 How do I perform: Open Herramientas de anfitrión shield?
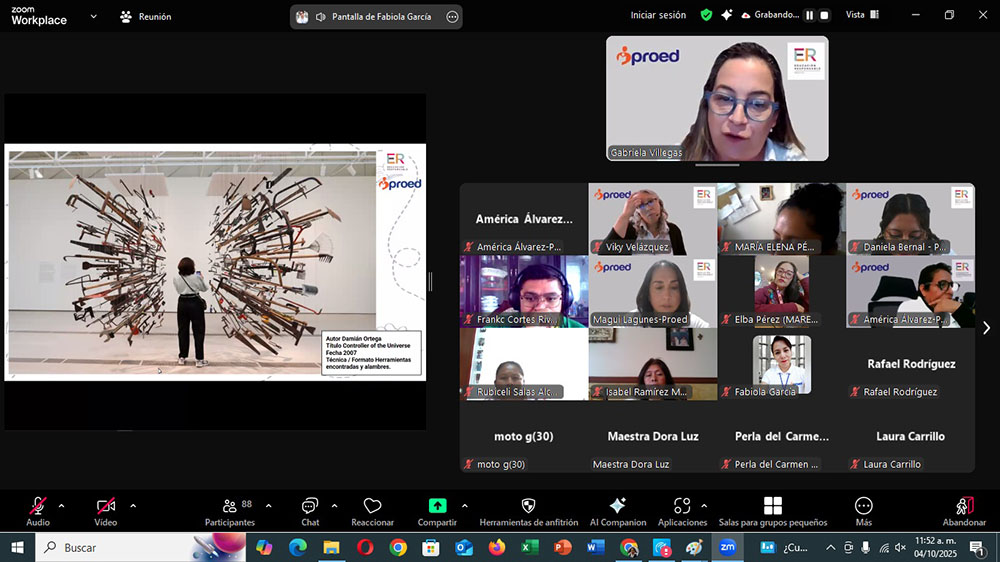pyautogui.click(x=529, y=512)
